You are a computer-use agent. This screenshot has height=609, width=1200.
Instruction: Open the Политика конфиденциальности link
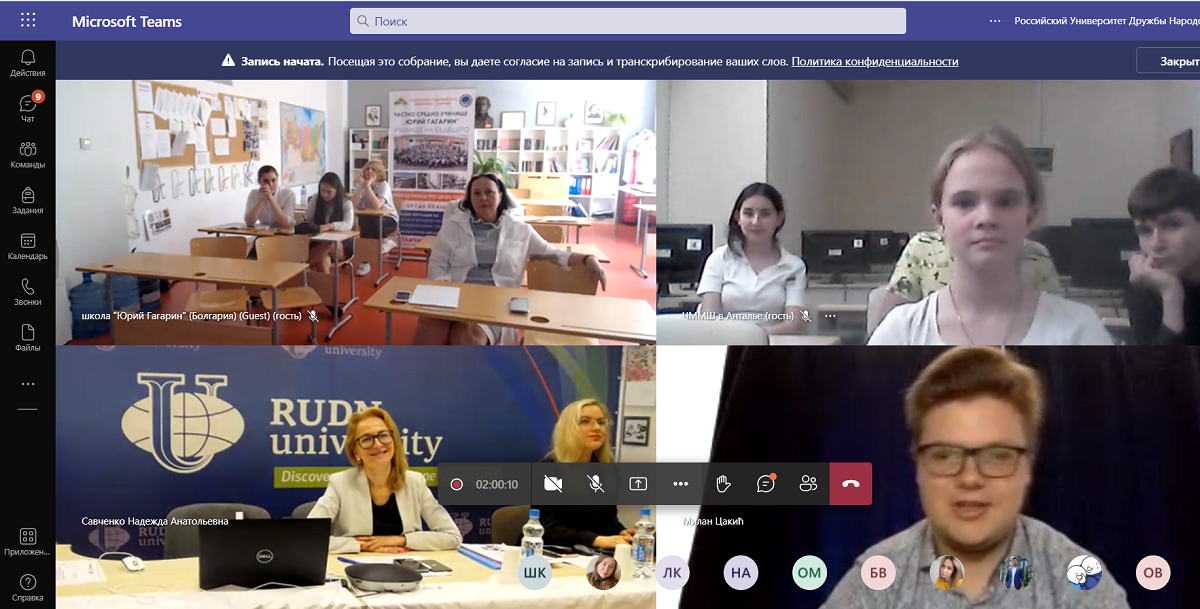pos(875,61)
